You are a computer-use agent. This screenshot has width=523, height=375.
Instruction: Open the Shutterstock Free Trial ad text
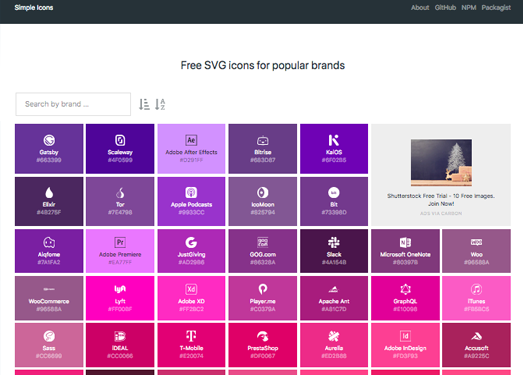pos(441,200)
